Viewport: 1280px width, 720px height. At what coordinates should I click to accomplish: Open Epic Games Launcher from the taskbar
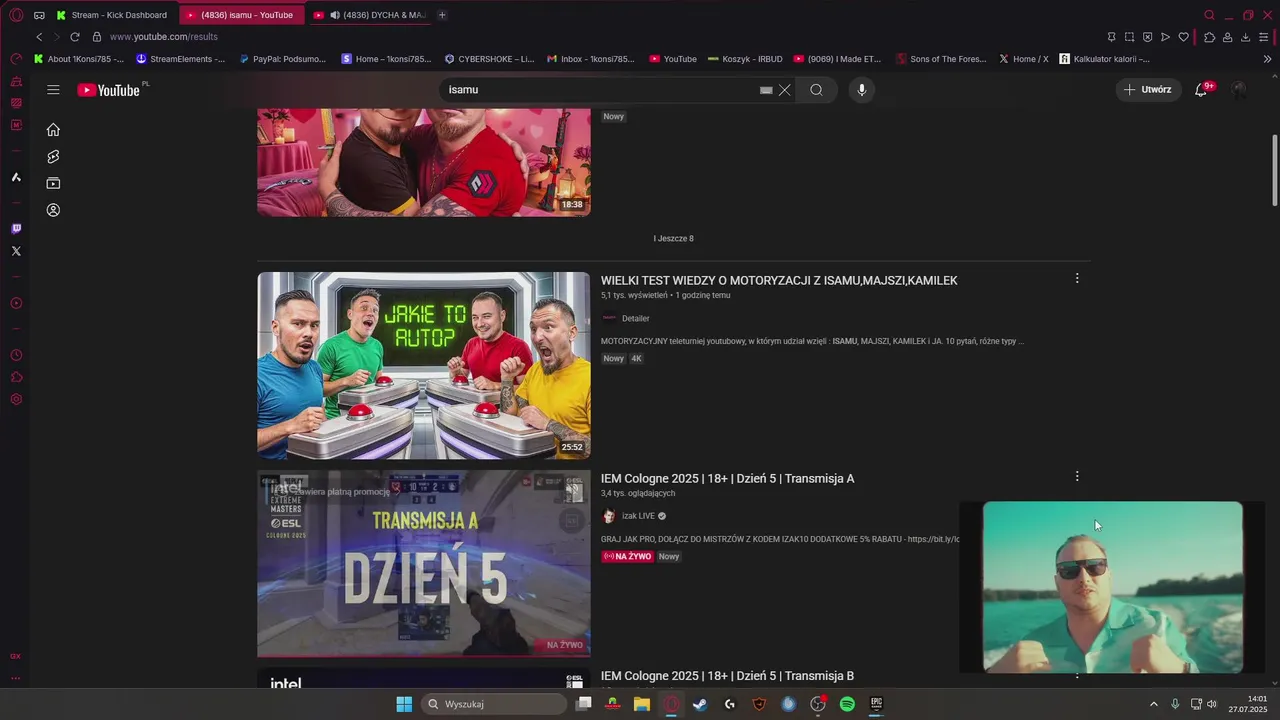click(x=876, y=704)
